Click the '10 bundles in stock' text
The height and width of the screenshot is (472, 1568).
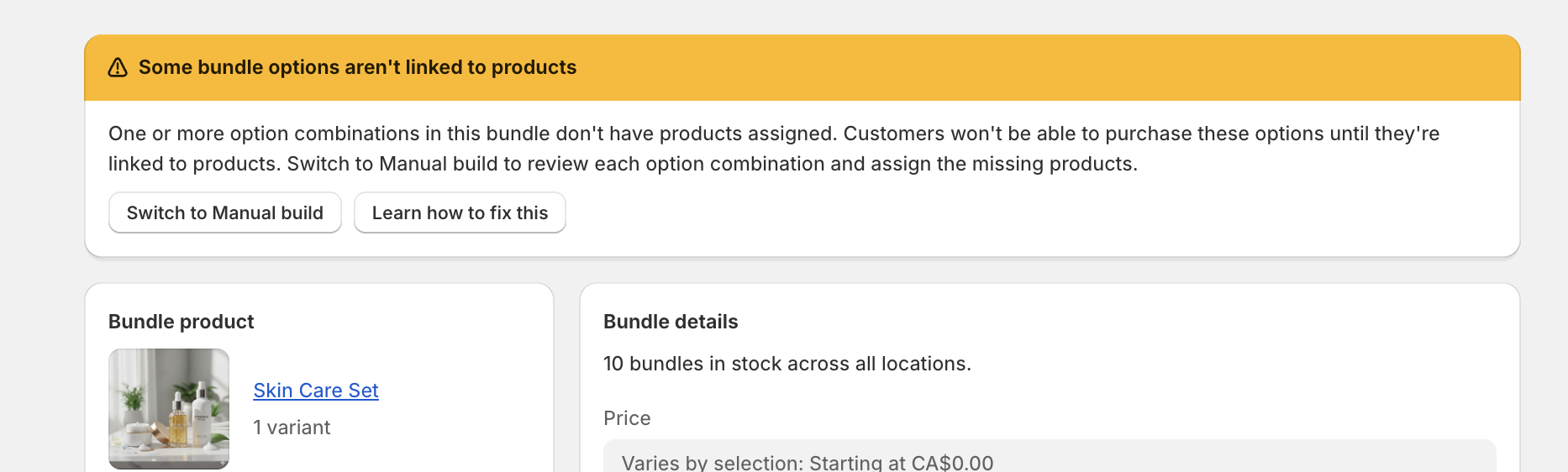(x=787, y=364)
